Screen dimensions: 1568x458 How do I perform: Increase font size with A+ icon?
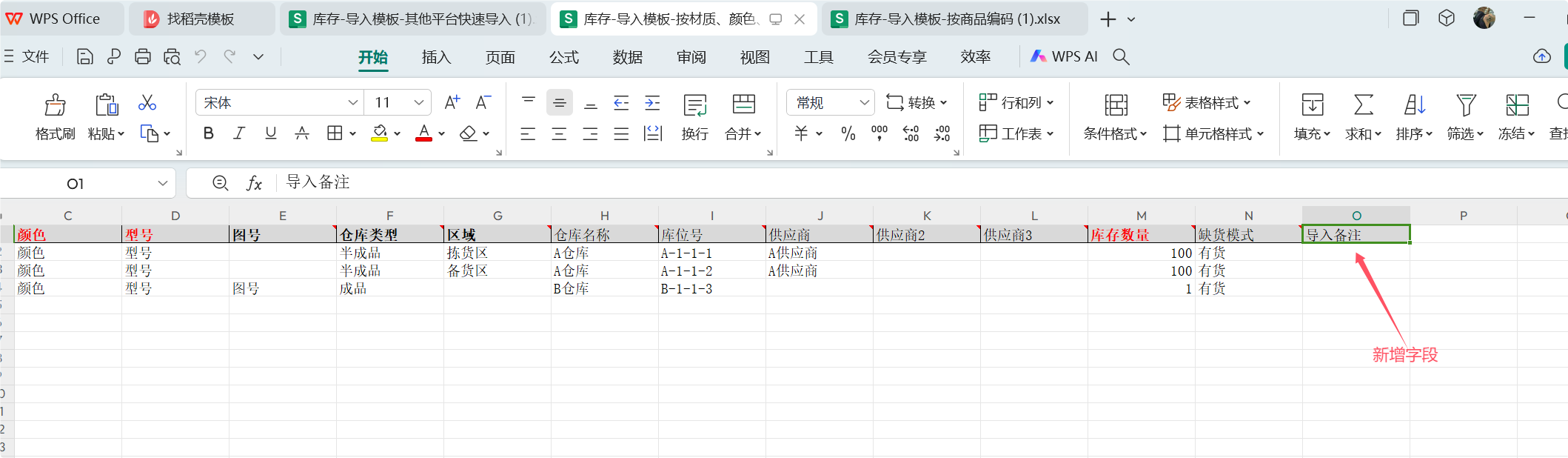coord(452,102)
